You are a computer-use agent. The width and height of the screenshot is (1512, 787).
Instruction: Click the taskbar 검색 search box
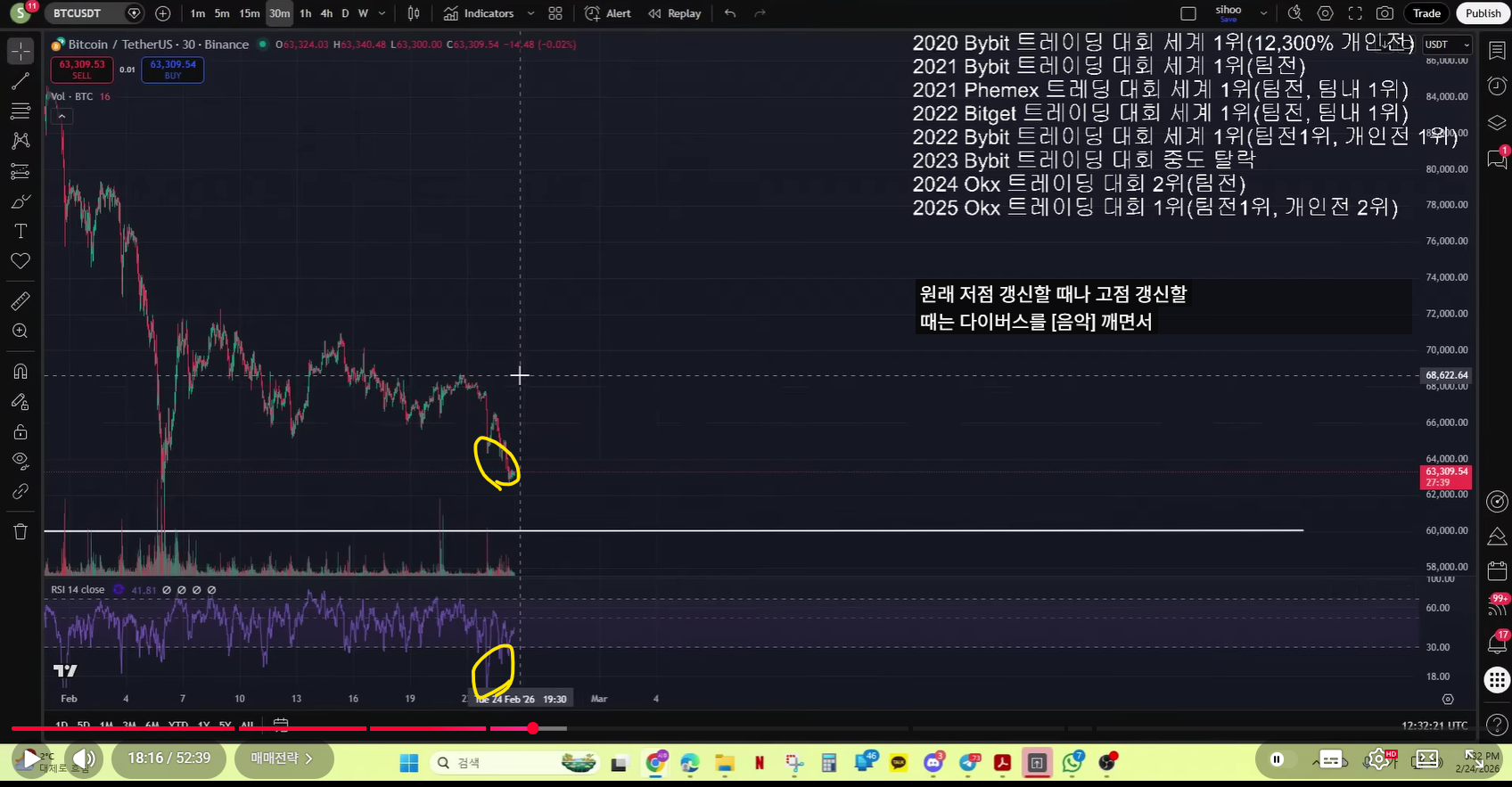point(514,763)
